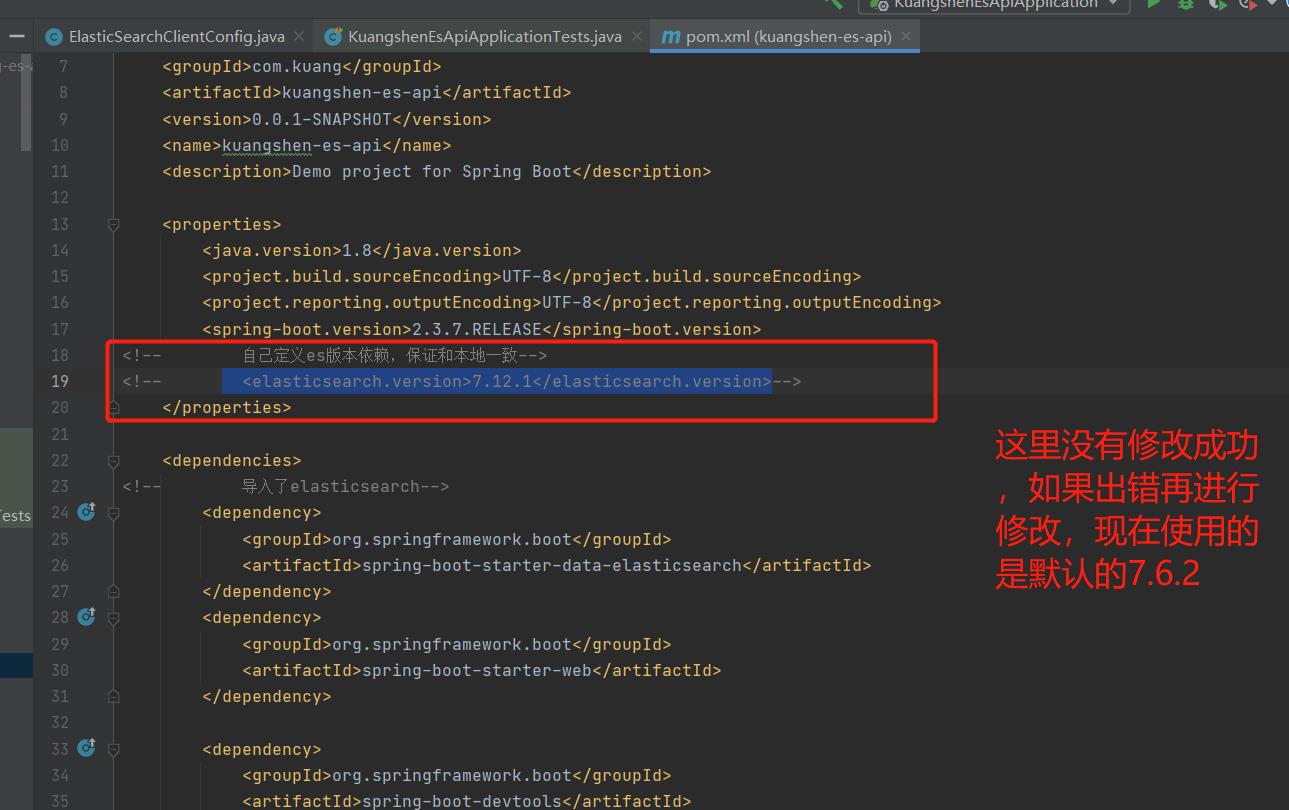1289x810 pixels.
Task: Collapse the dependencies block at line 22
Action: (x=113, y=461)
